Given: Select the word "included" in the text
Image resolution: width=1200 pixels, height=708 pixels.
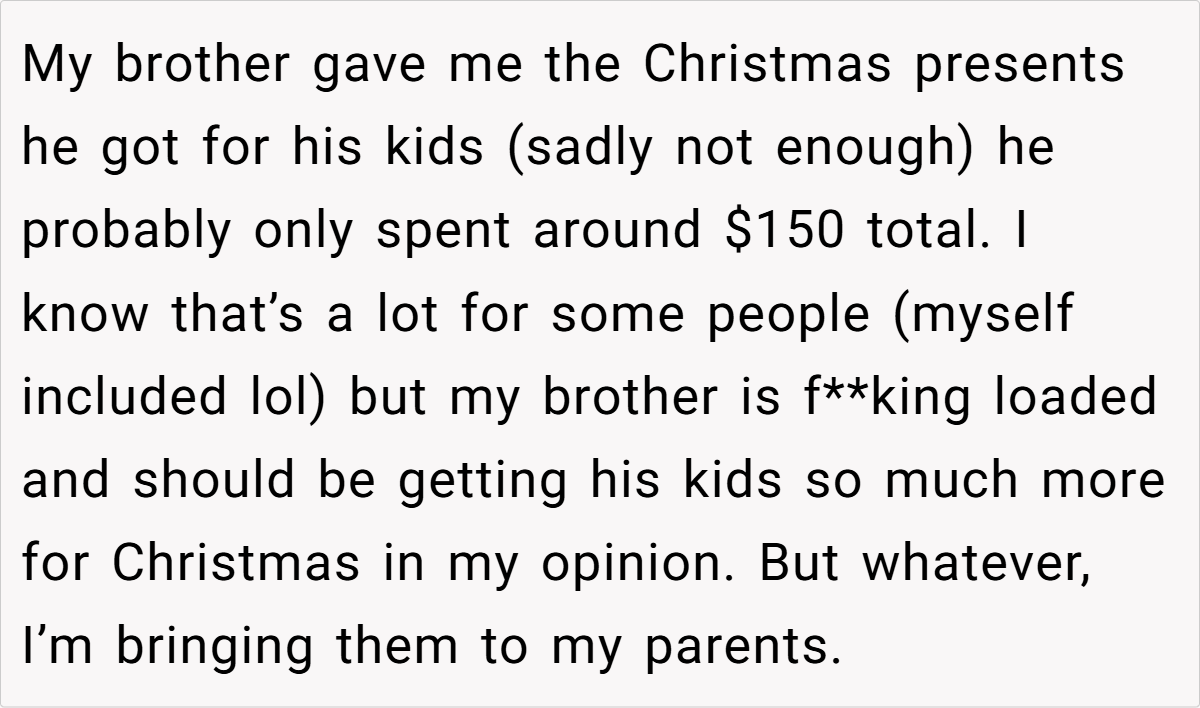Looking at the screenshot, I should [x=124, y=397].
